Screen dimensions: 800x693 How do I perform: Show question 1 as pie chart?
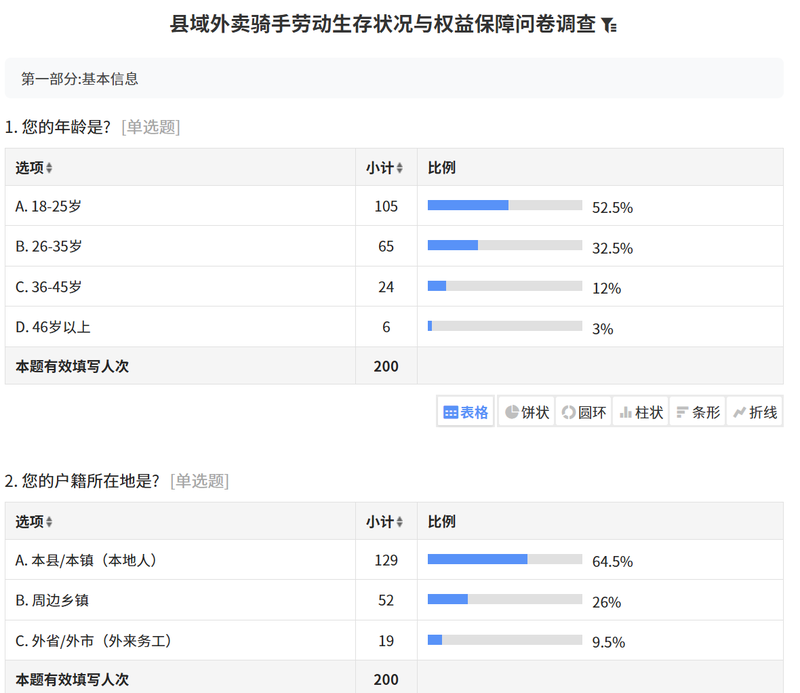pyautogui.click(x=527, y=412)
